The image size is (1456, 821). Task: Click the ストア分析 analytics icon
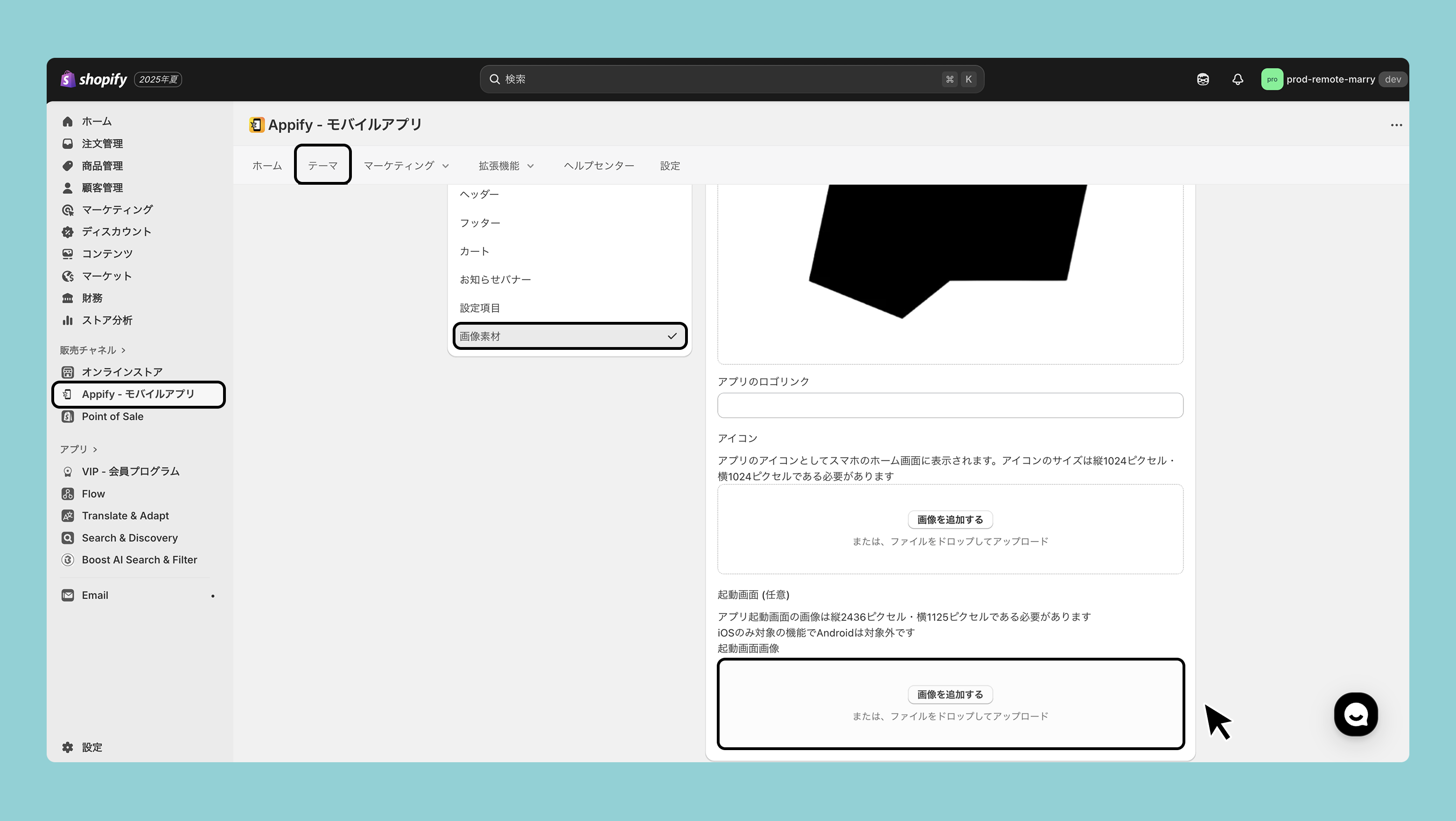[68, 320]
